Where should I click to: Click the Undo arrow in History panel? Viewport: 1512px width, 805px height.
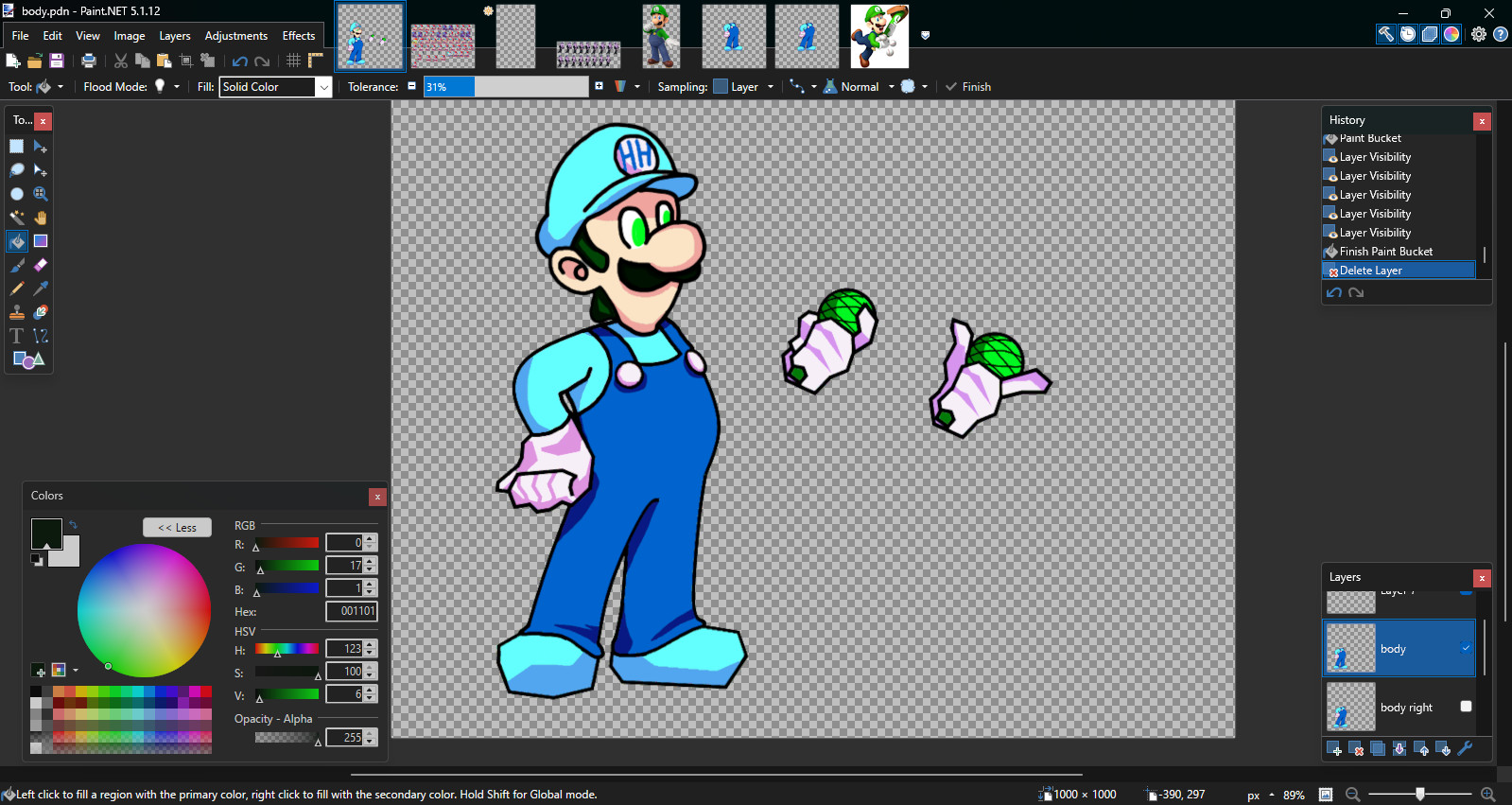click(x=1334, y=292)
